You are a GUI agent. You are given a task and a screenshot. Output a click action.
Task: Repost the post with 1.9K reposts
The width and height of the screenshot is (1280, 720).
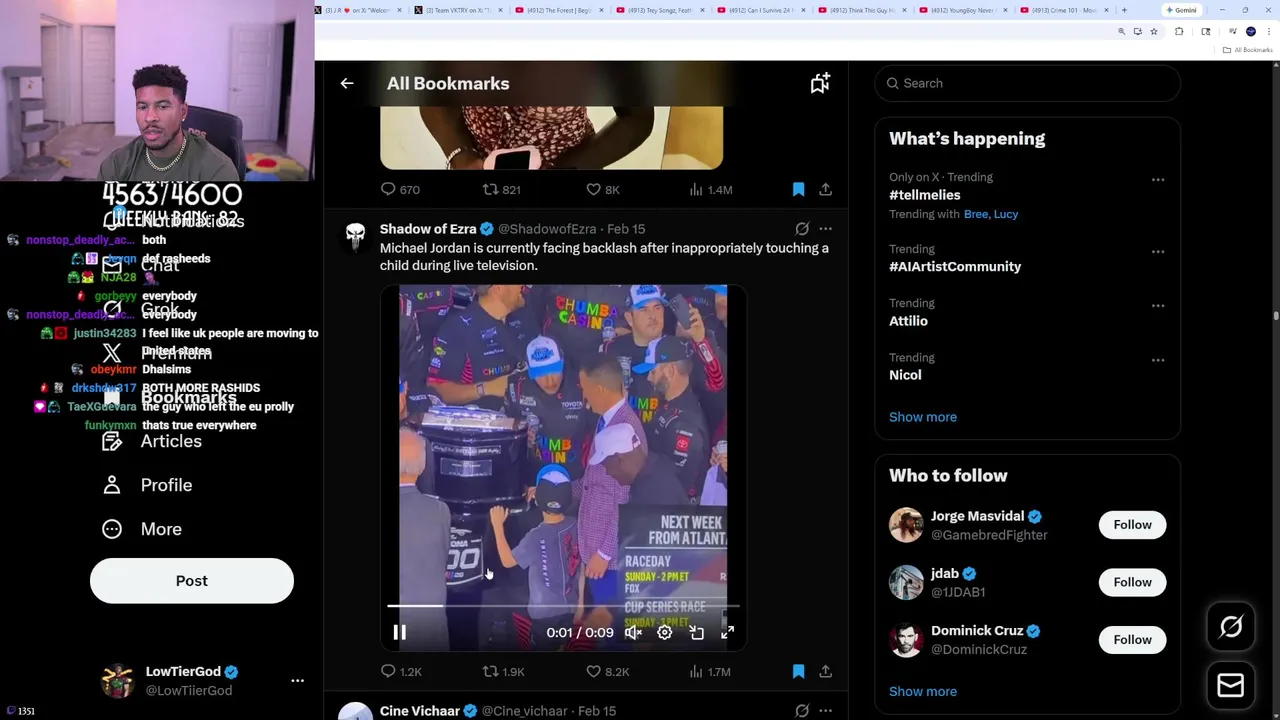(x=503, y=672)
